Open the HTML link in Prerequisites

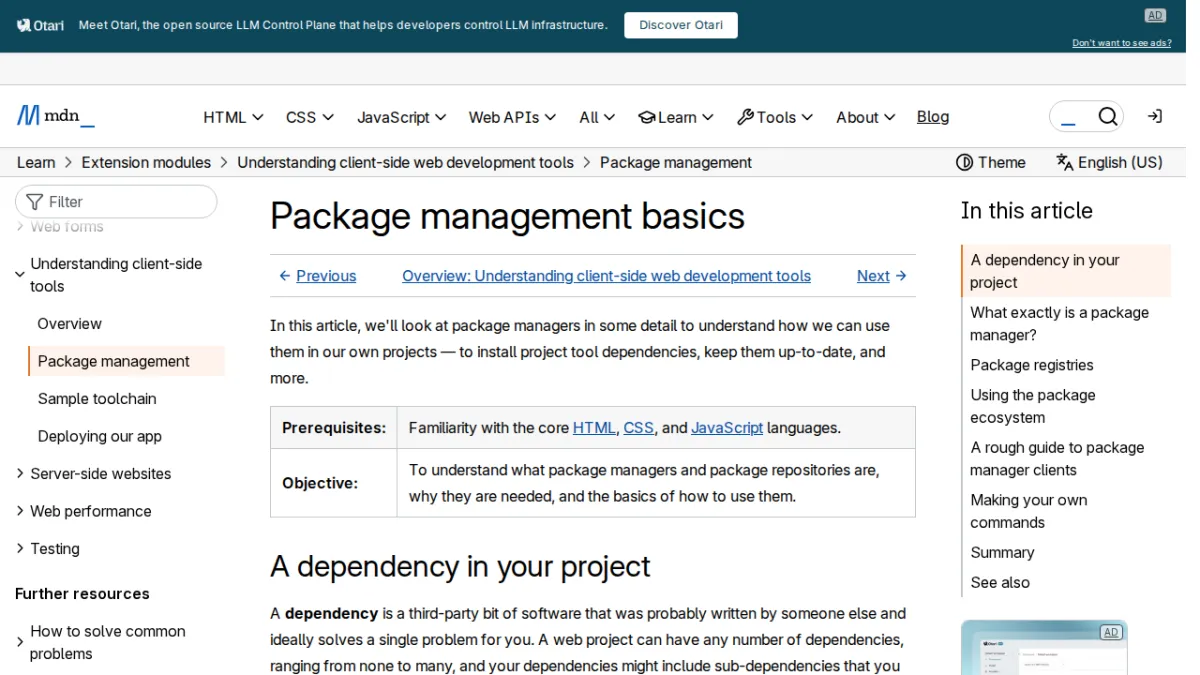594,428
